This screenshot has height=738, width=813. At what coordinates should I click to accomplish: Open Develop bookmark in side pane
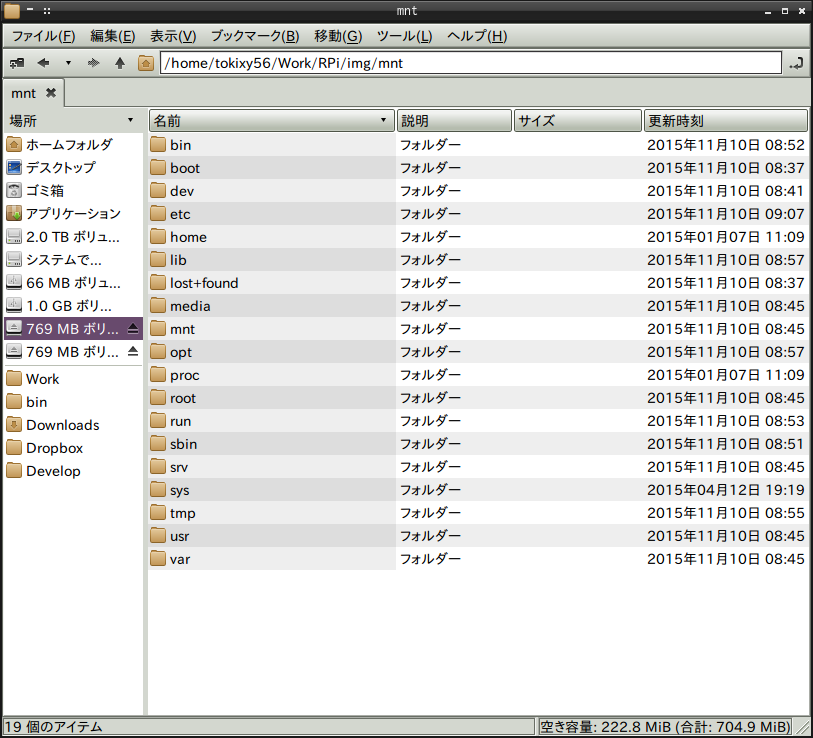[x=73, y=471]
